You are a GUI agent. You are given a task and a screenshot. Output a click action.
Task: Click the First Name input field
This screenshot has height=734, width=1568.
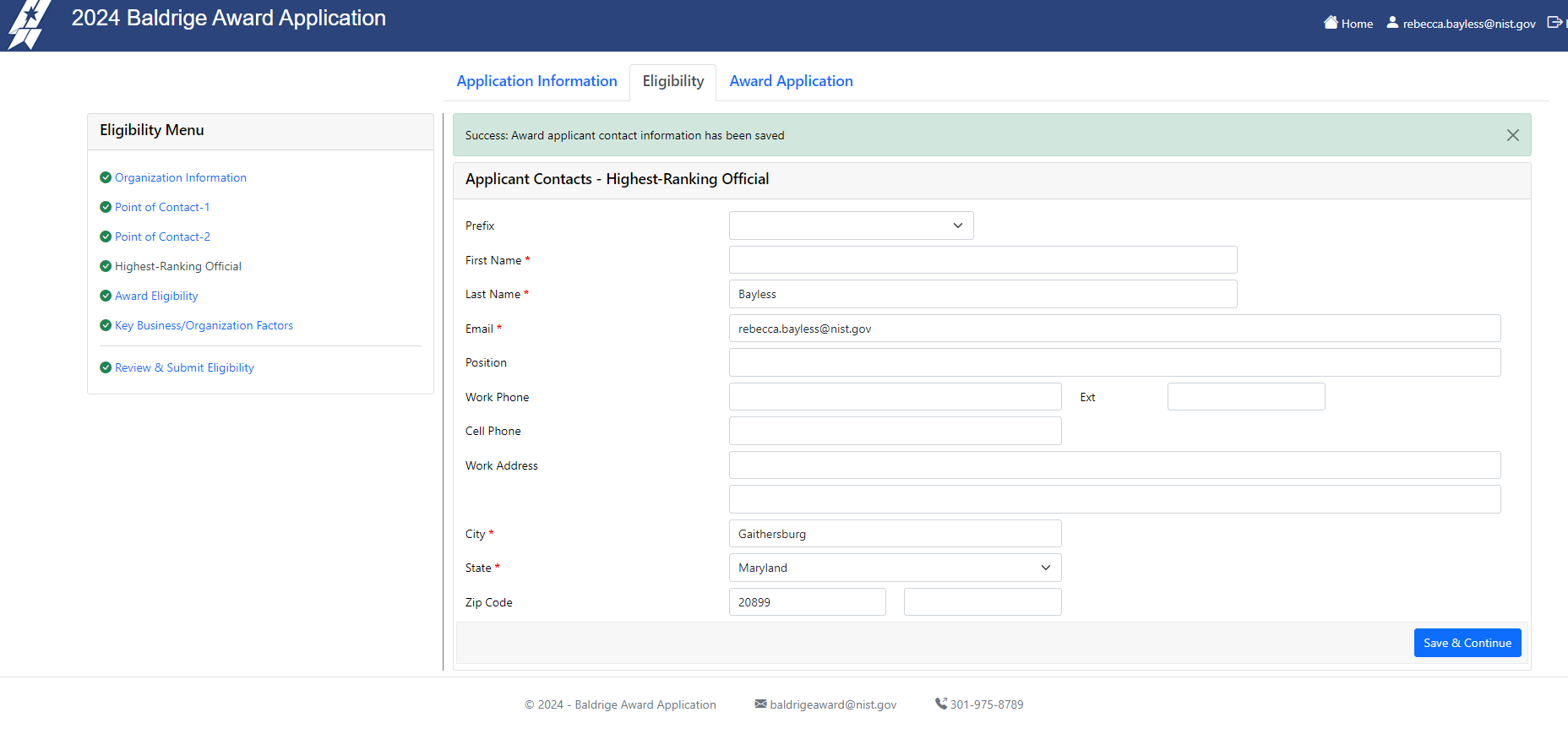983,260
